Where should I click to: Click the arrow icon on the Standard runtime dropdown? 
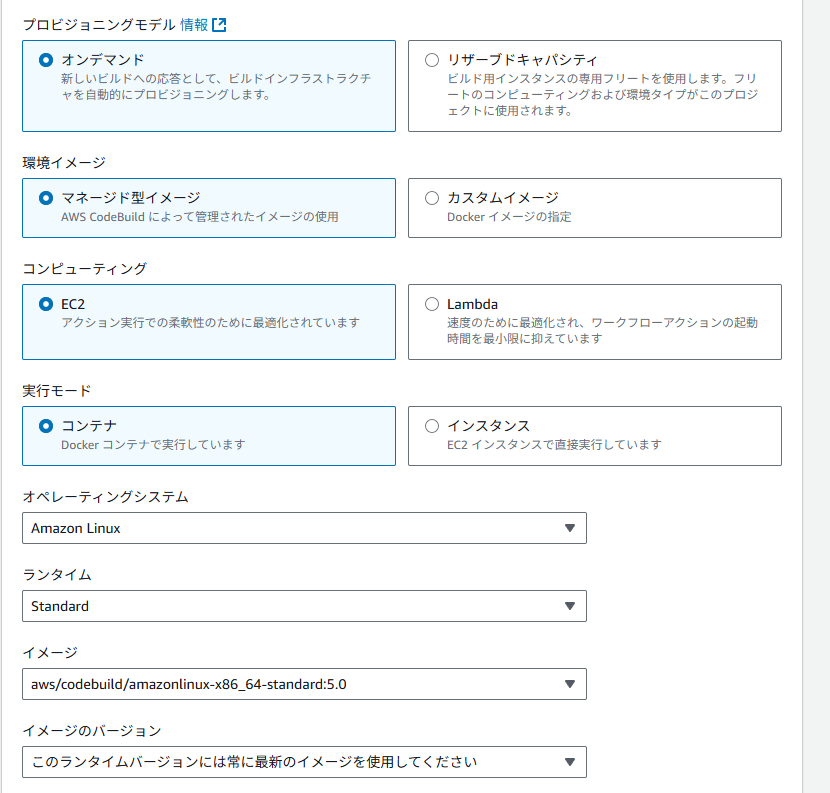pos(570,606)
